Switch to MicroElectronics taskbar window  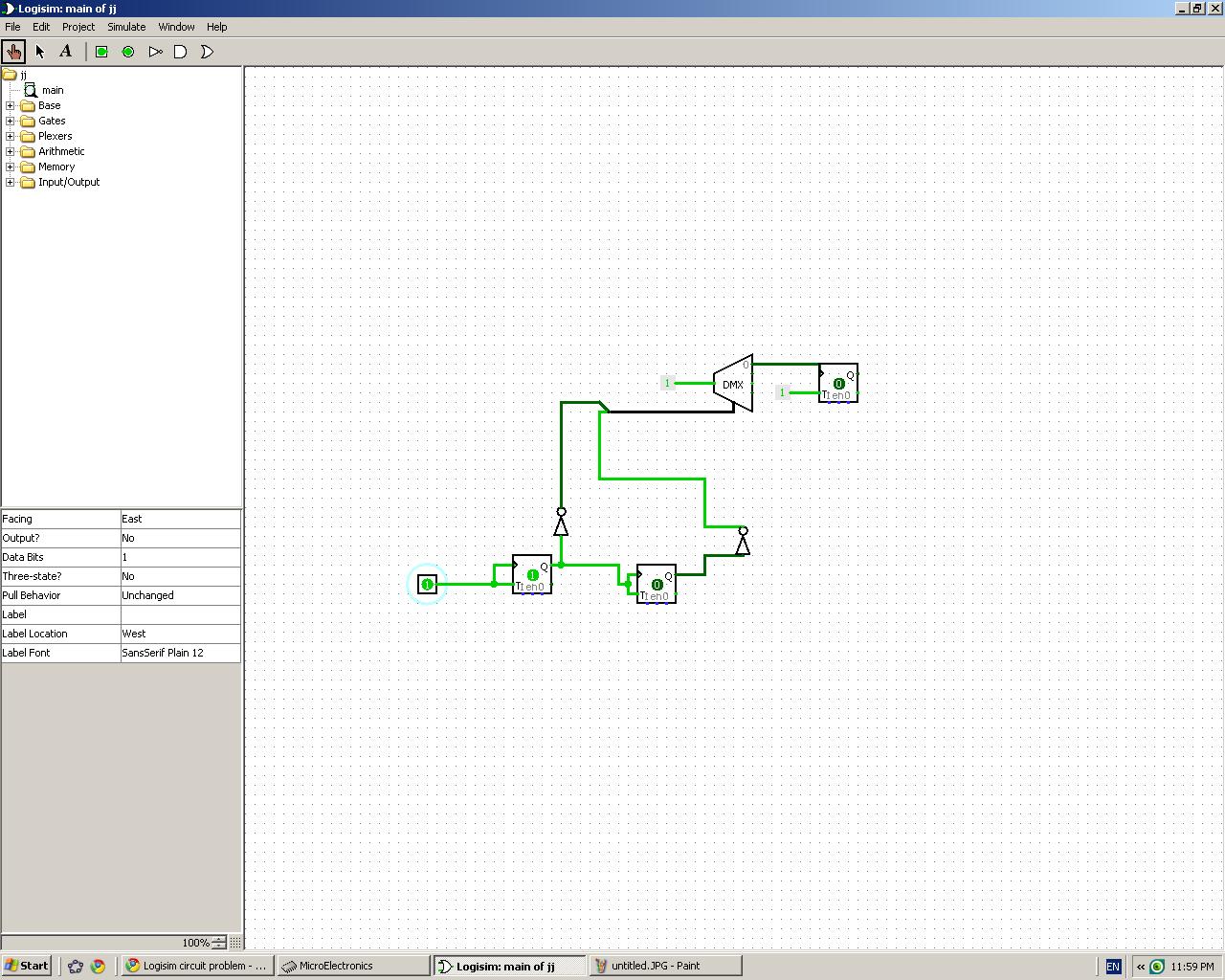pos(353,966)
